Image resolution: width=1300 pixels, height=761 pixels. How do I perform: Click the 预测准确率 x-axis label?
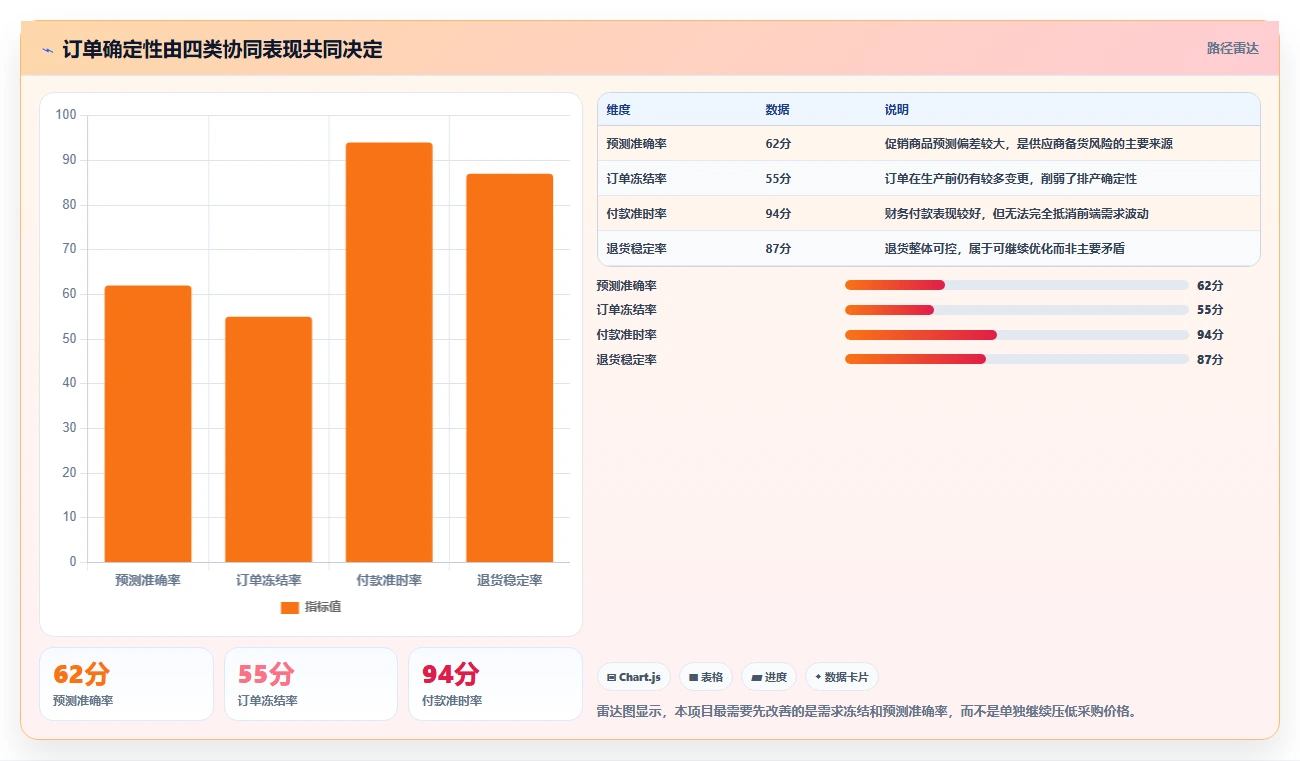coord(148,580)
